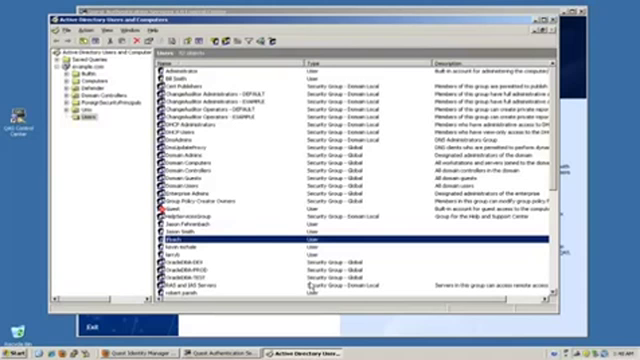Open the View menu
Screen dimensions: 640x360
[x=107, y=30]
